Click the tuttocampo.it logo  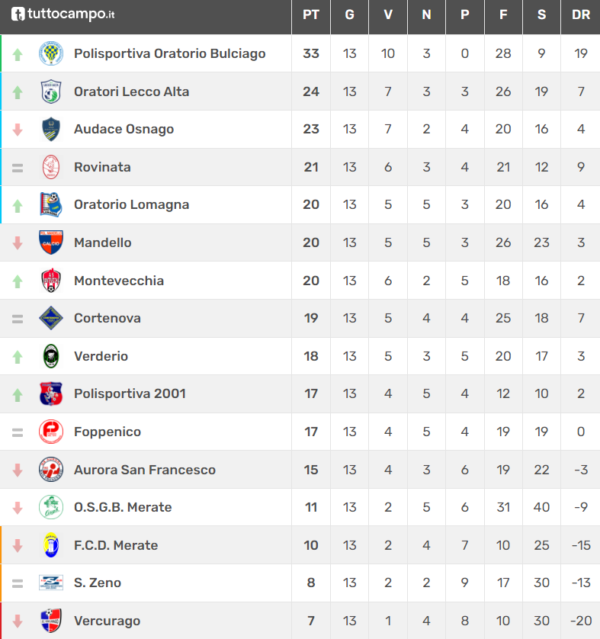coord(63,14)
